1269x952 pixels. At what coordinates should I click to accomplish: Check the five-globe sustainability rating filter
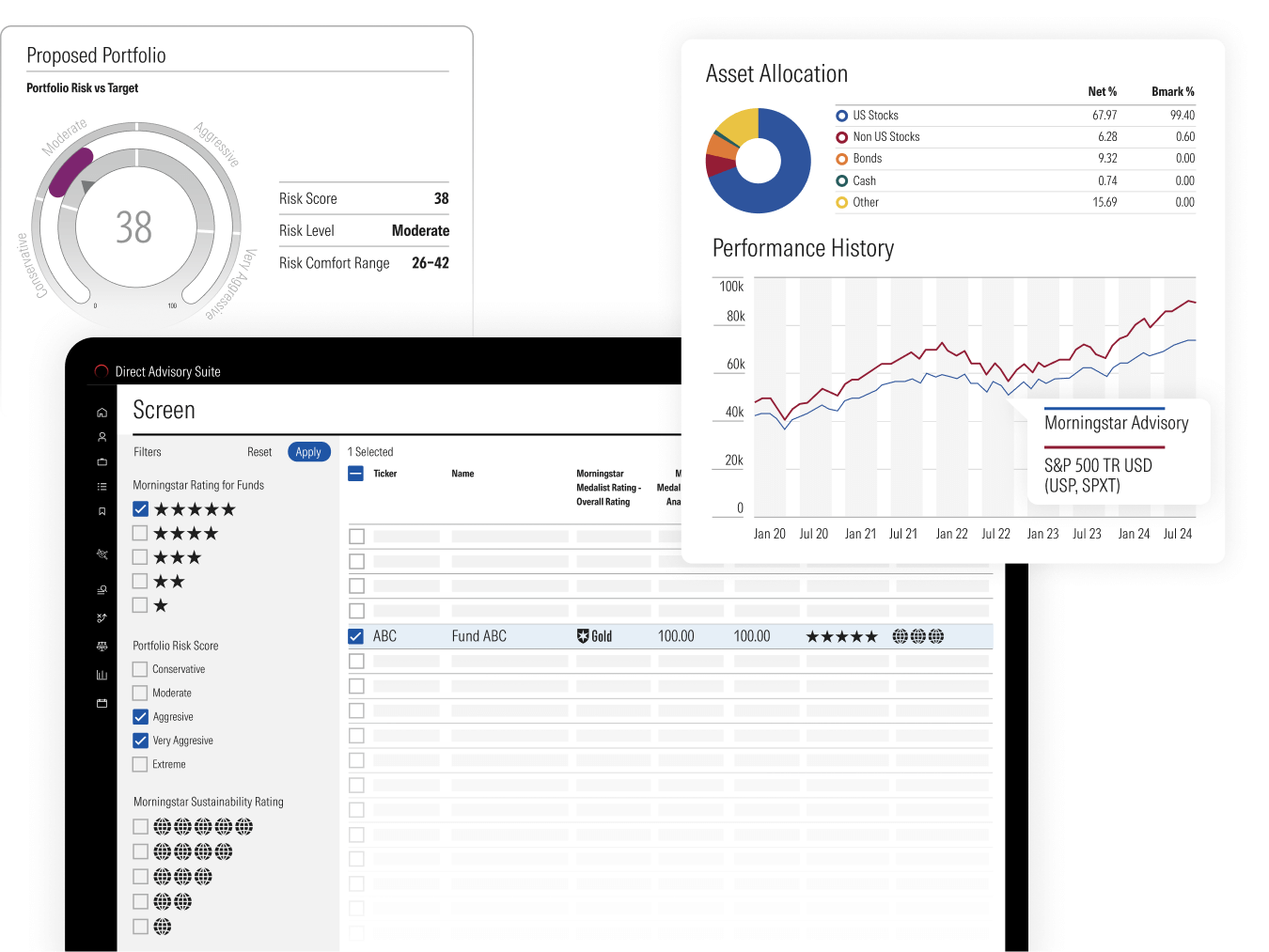point(140,827)
